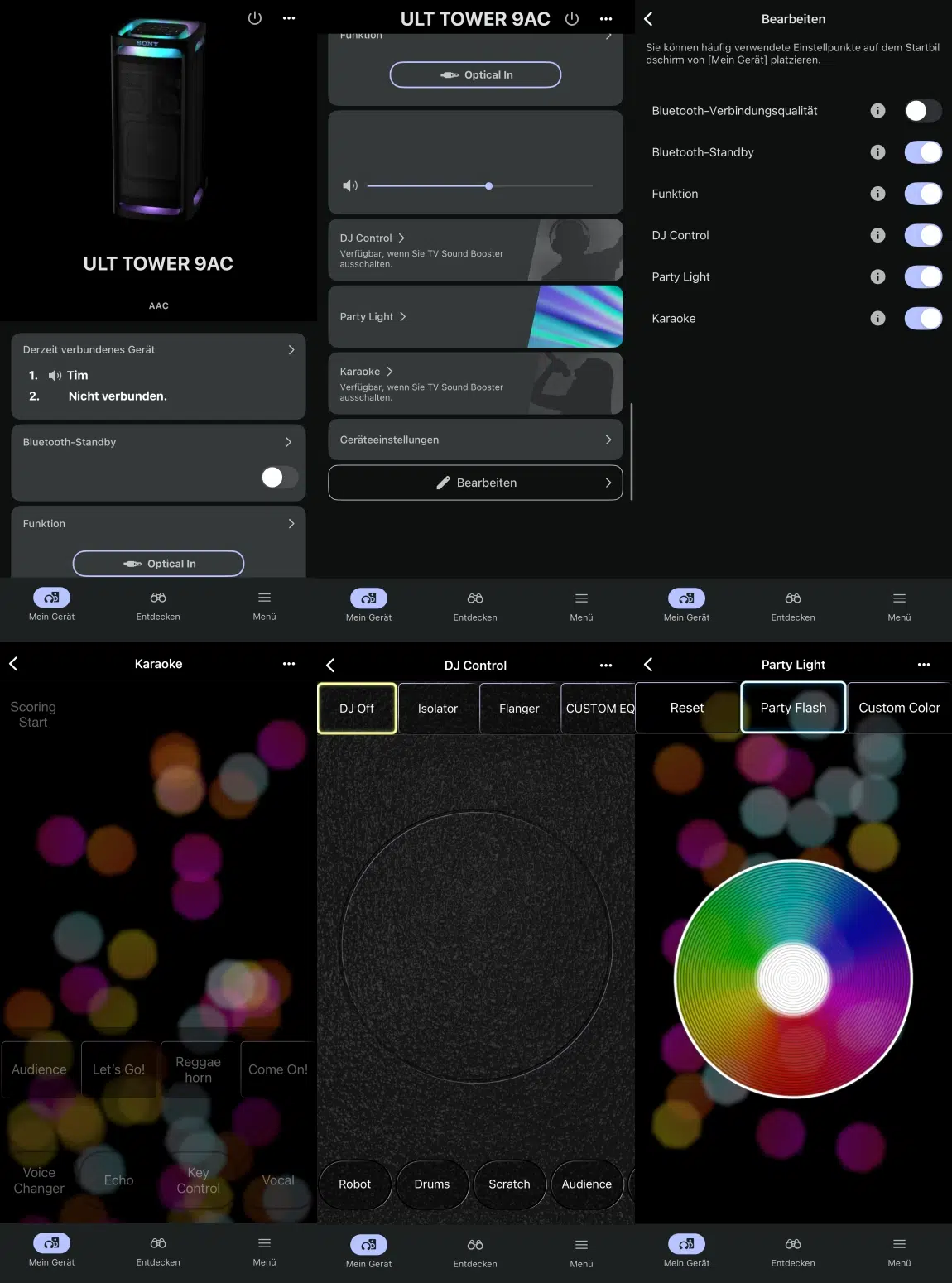The width and height of the screenshot is (952, 1283).
Task: Pick a color on the Party Light wheel
Action: [793, 978]
